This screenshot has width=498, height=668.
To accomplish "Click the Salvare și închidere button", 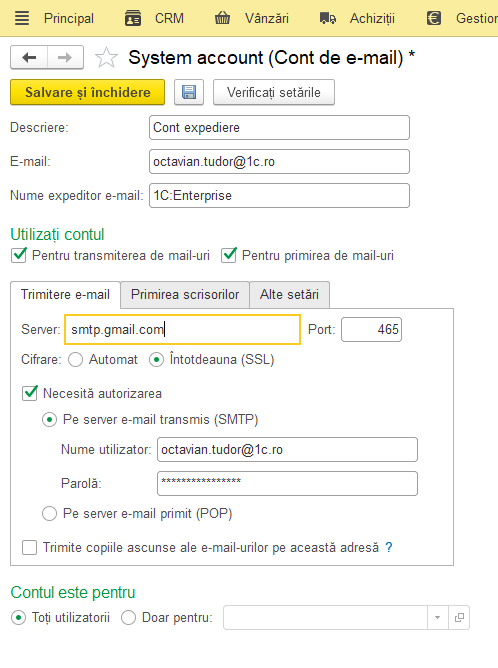I will (x=87, y=92).
